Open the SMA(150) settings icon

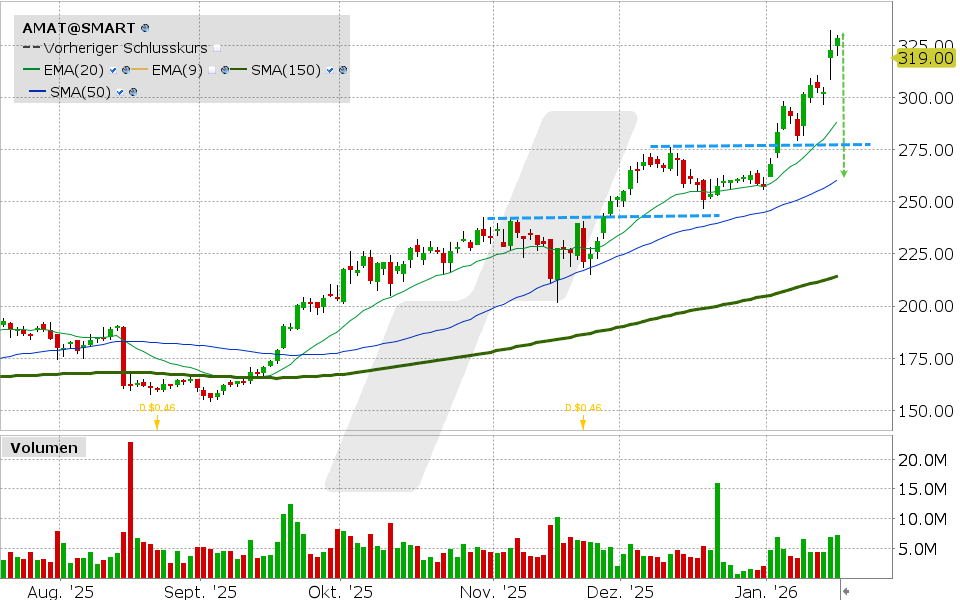(342, 69)
